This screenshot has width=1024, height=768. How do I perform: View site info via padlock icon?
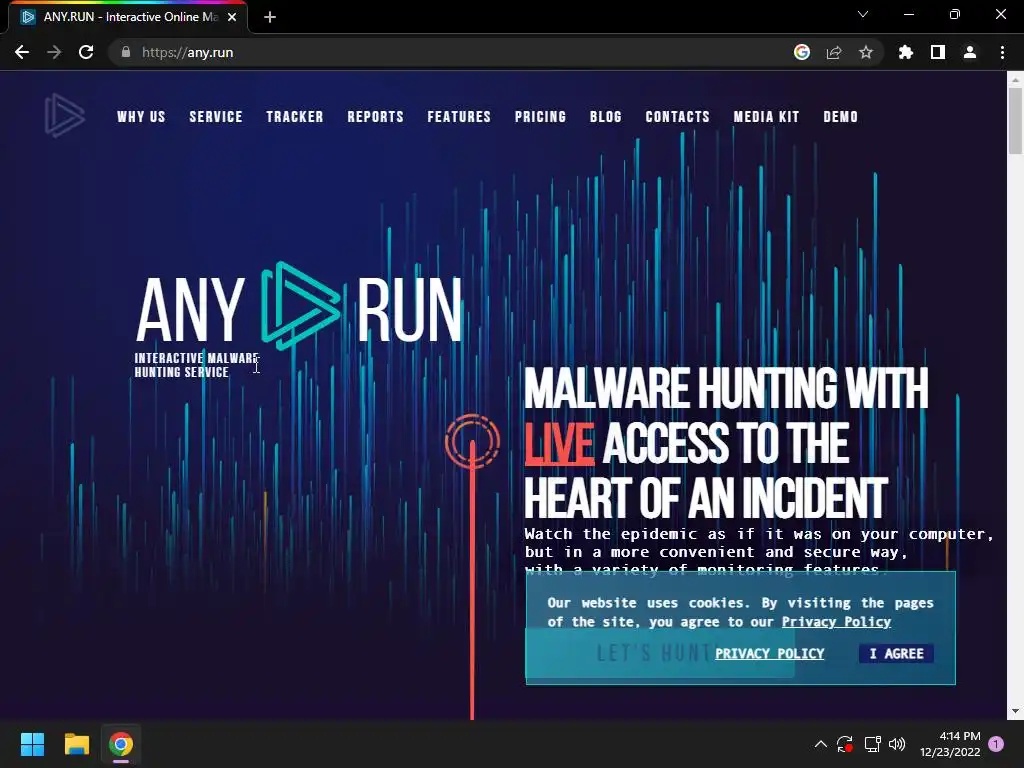[126, 52]
